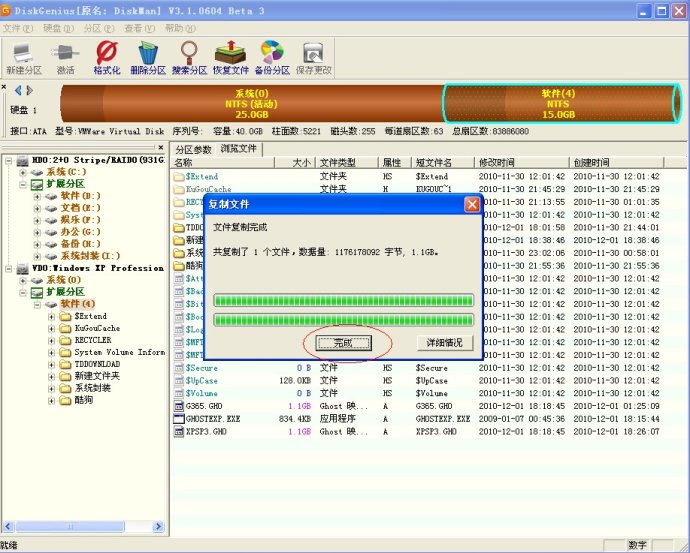Sort file list by 修改时间 column

(522, 163)
